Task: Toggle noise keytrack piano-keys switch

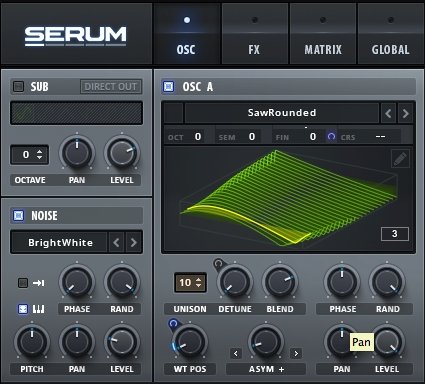Action: coord(23,309)
